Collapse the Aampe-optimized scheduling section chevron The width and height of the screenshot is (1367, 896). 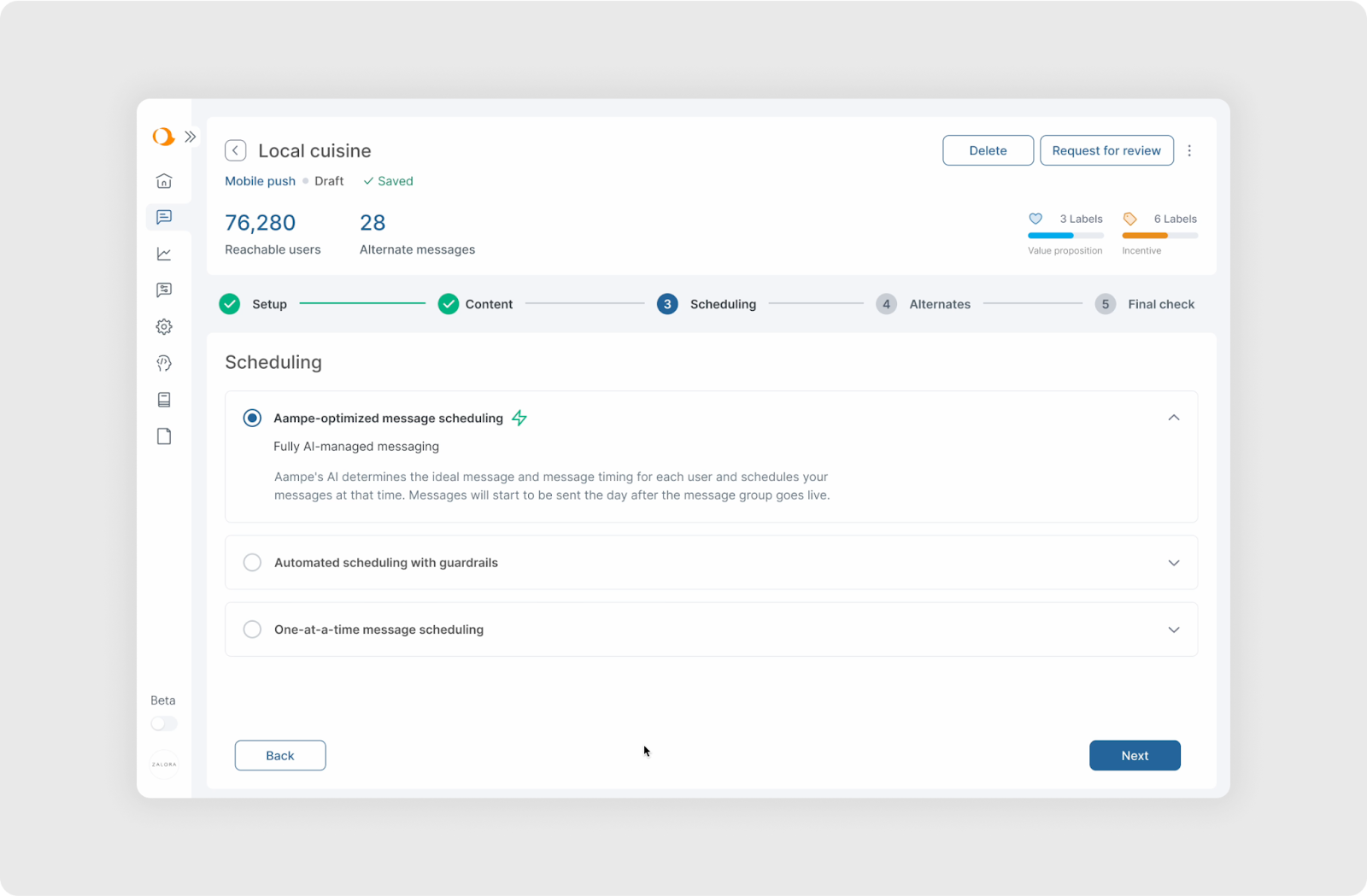tap(1174, 418)
